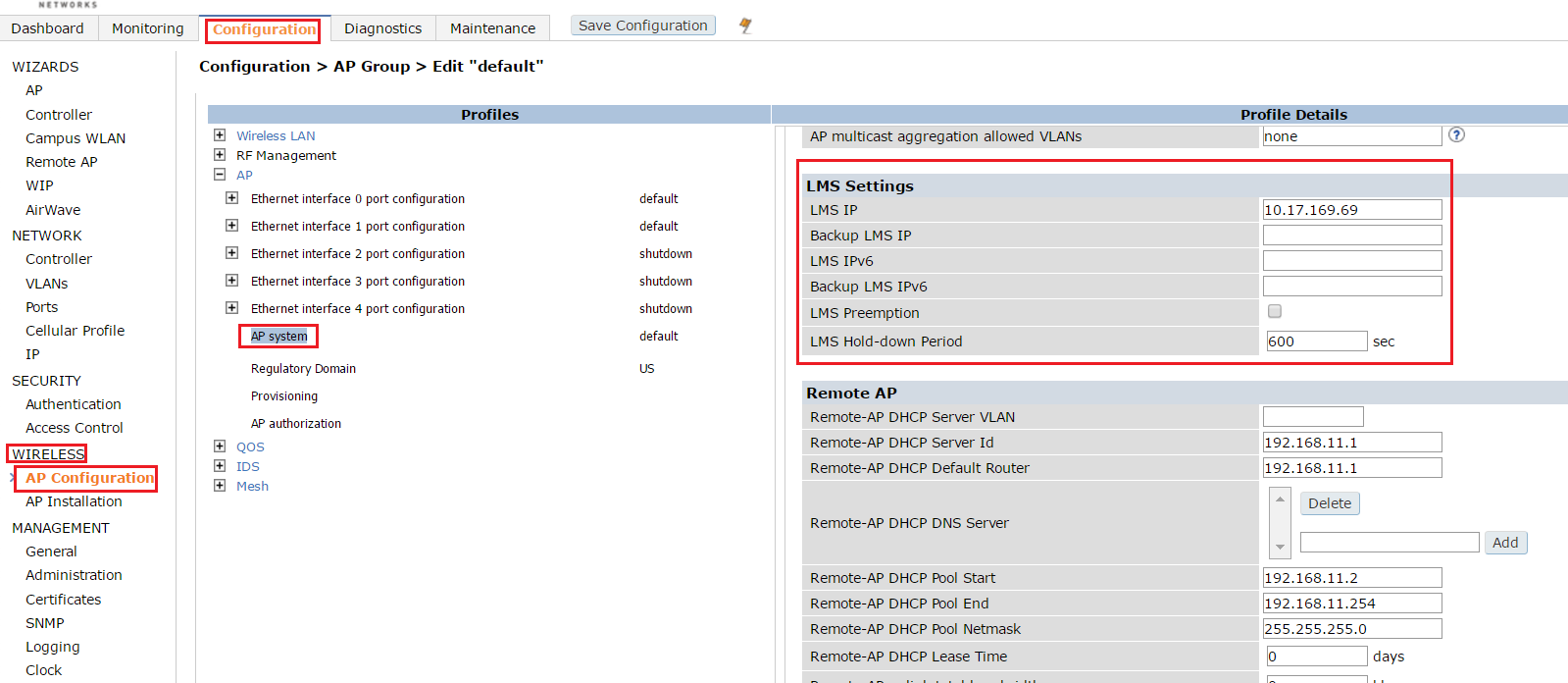Open the AP authorization profile

[296, 424]
